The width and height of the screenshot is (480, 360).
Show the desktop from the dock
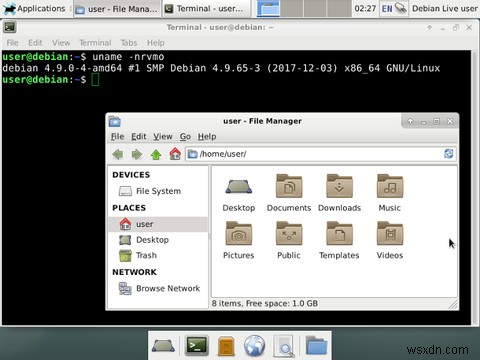[x=163, y=346]
